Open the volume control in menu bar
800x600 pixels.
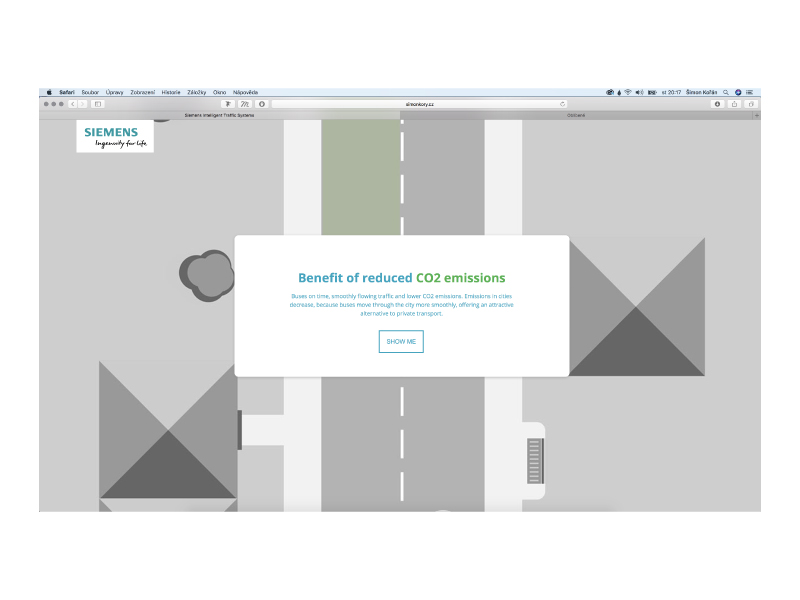tap(639, 92)
